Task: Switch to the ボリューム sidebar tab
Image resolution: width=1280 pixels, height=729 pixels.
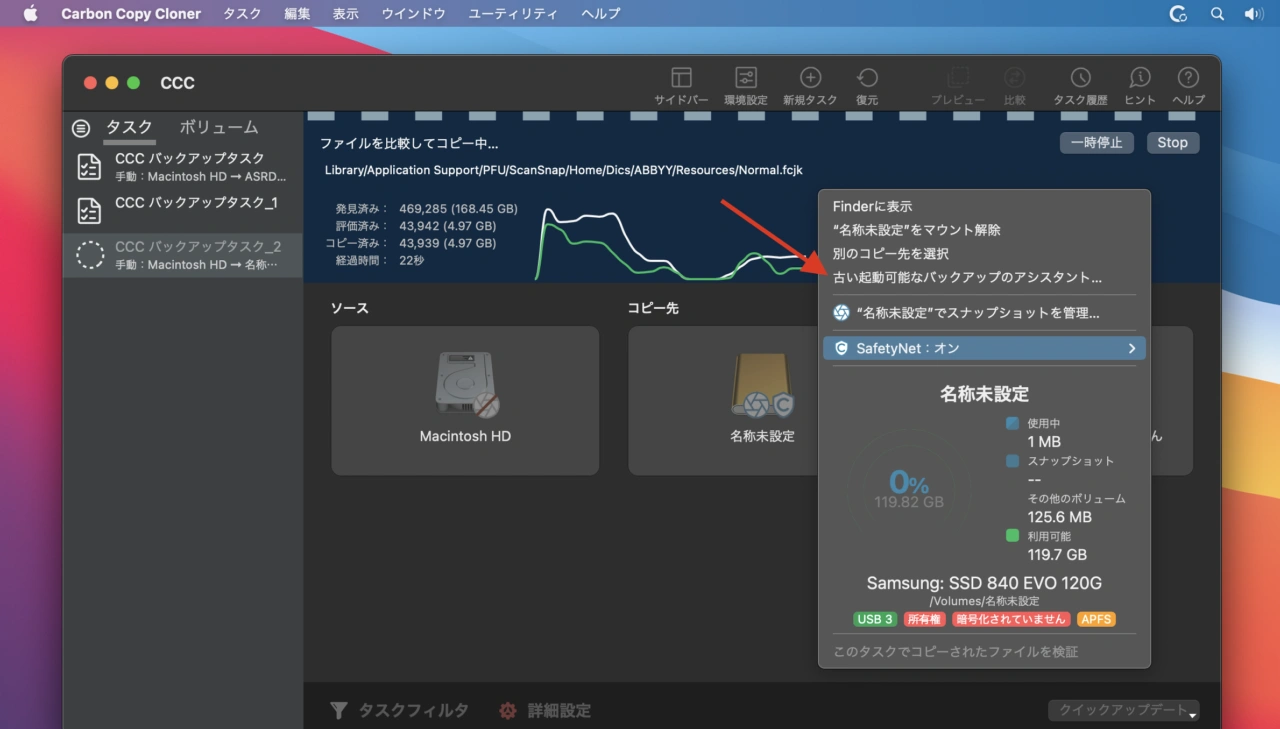Action: click(219, 127)
